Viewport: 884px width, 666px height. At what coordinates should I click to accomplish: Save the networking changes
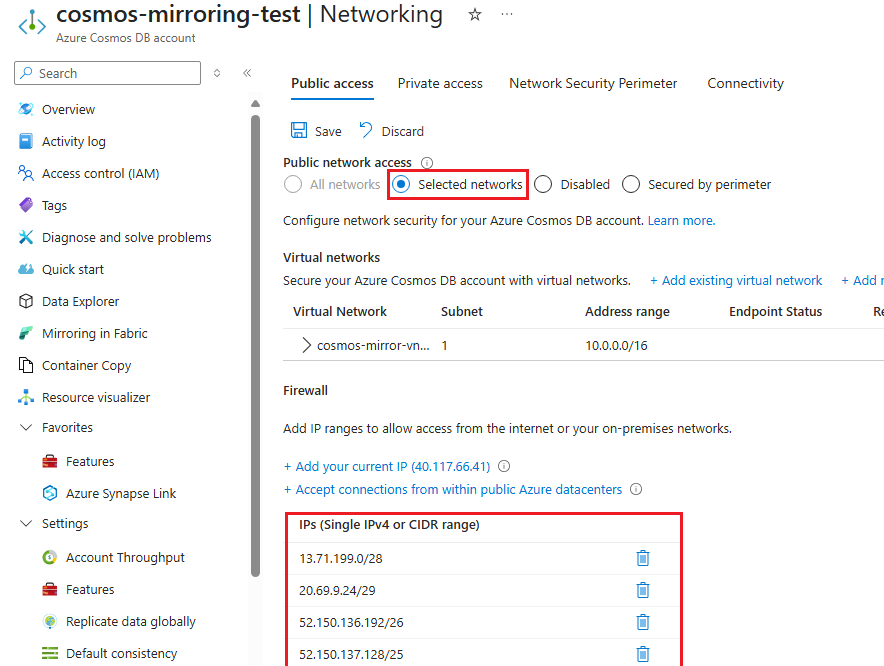pyautogui.click(x=315, y=131)
